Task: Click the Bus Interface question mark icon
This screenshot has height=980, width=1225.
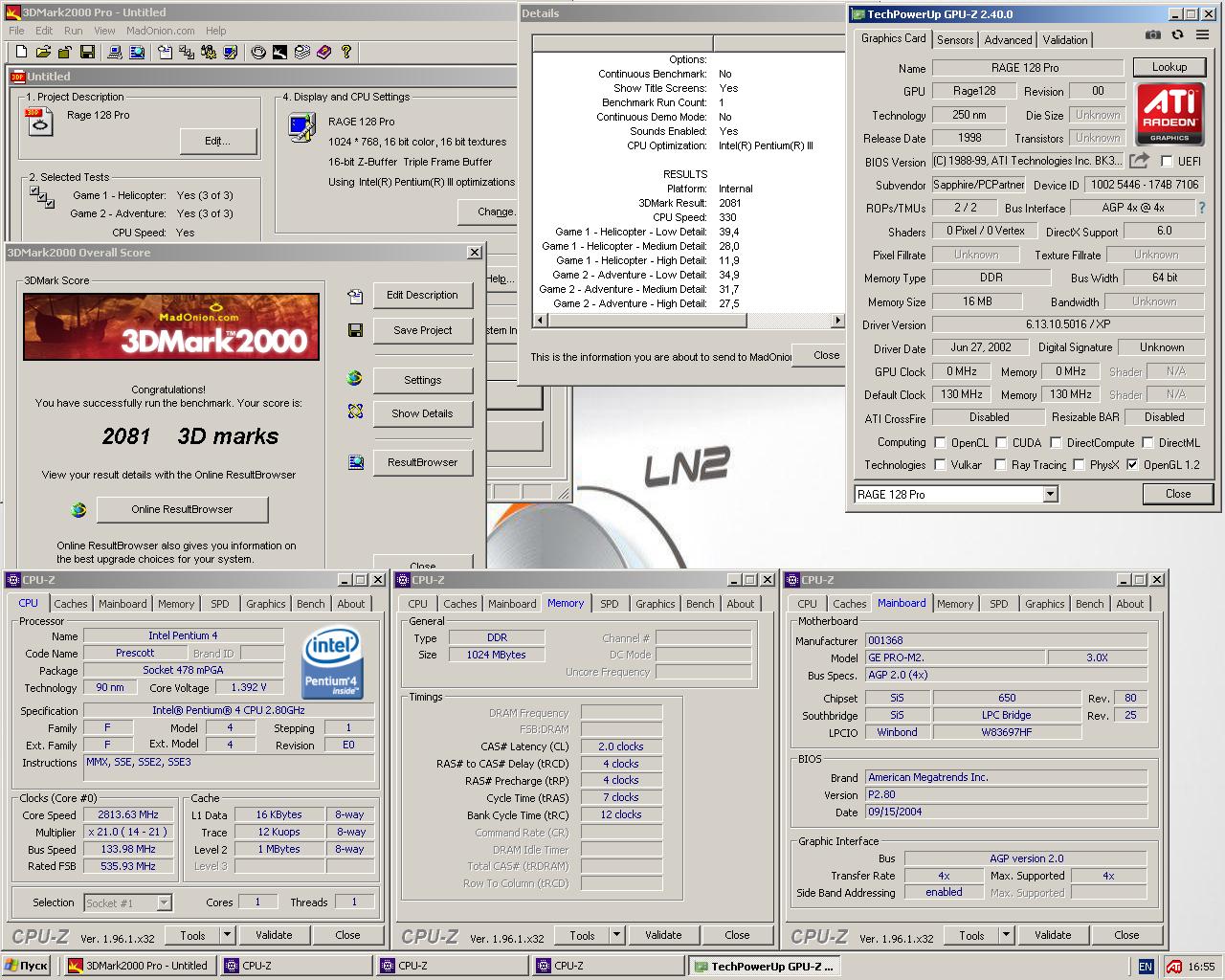Action: (x=1202, y=208)
